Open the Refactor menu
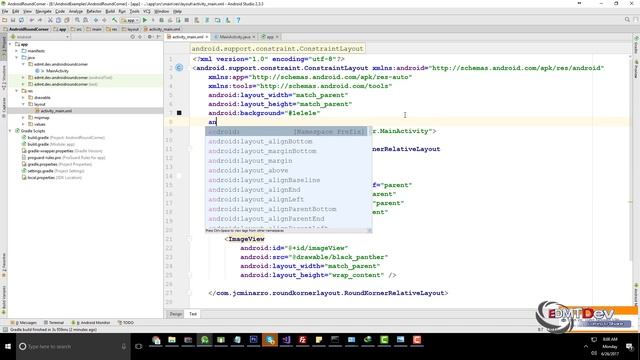The height and width of the screenshot is (360, 640). [93, 11]
